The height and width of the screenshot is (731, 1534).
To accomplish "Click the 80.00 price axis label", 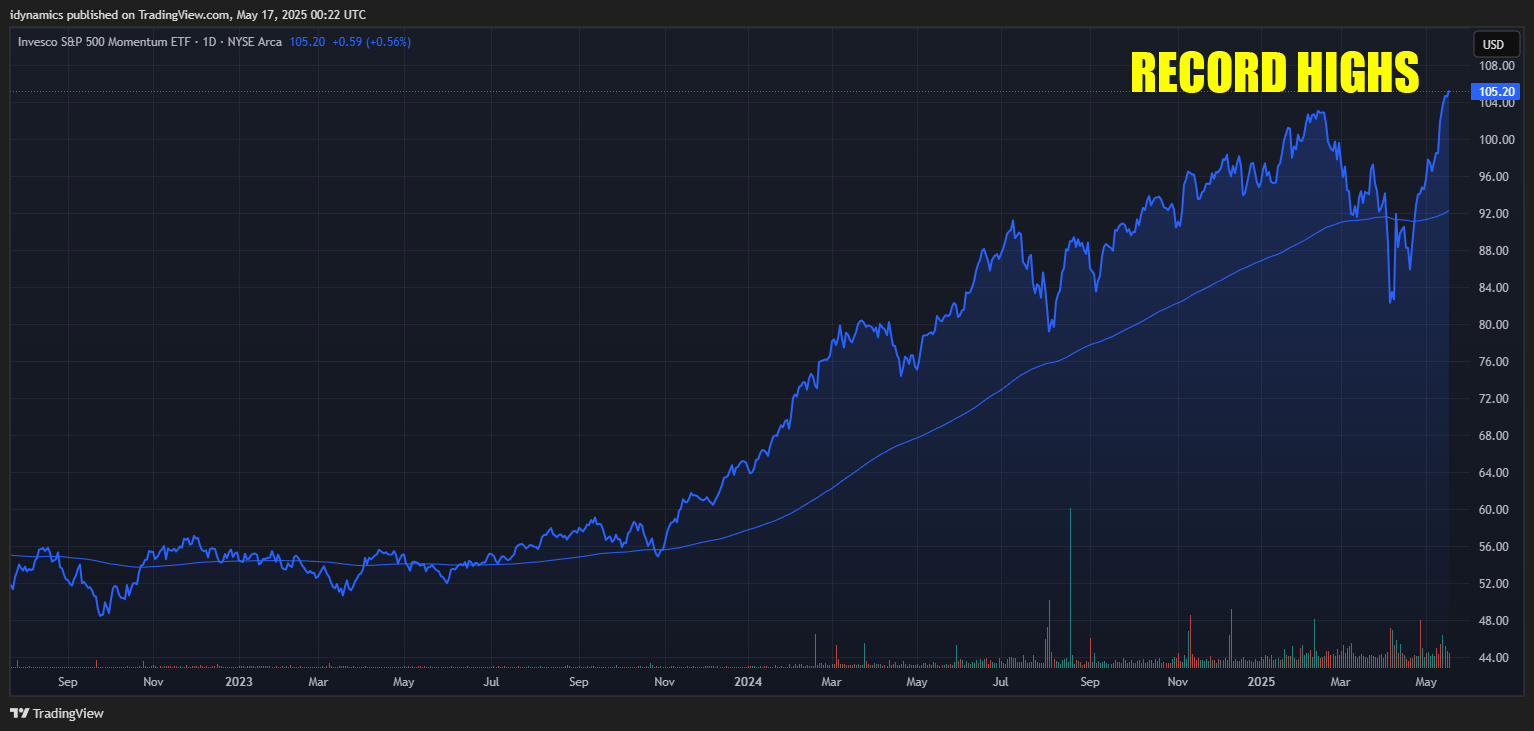I will click(1494, 325).
